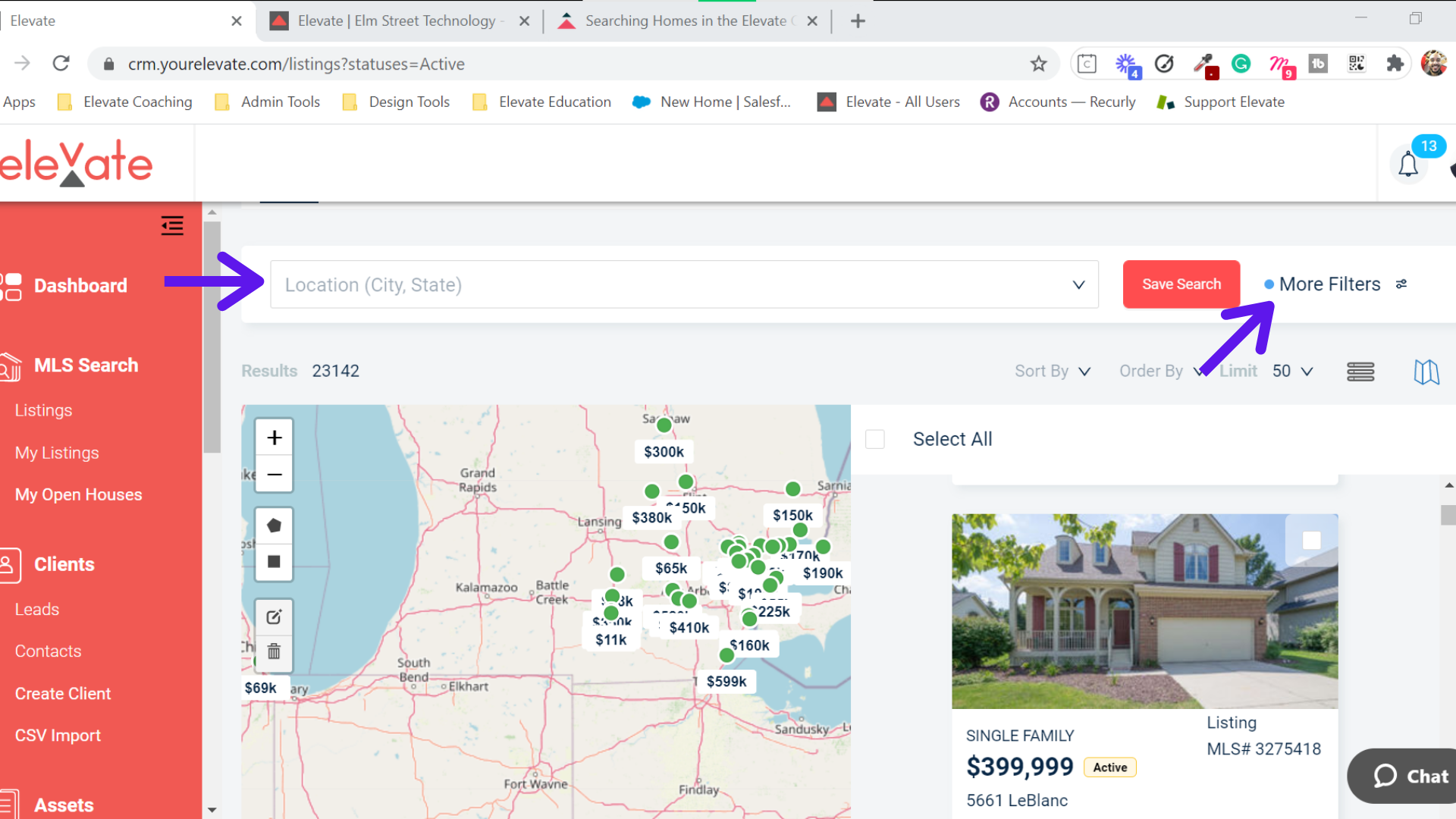The height and width of the screenshot is (819, 1456).
Task: Click the delete shapes trash icon on map
Action: click(275, 652)
